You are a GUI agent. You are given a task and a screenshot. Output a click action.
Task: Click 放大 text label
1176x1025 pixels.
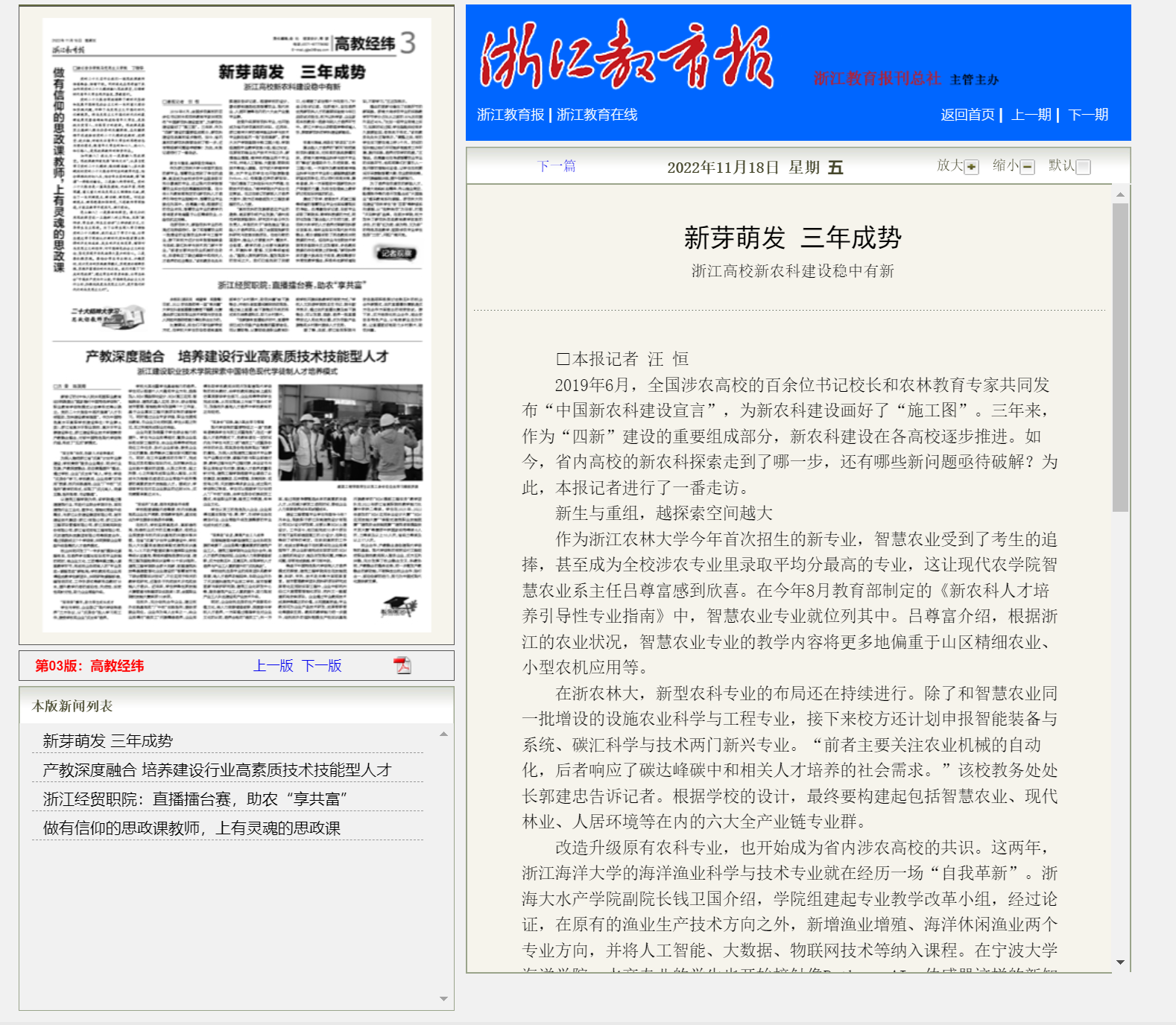pos(949,165)
